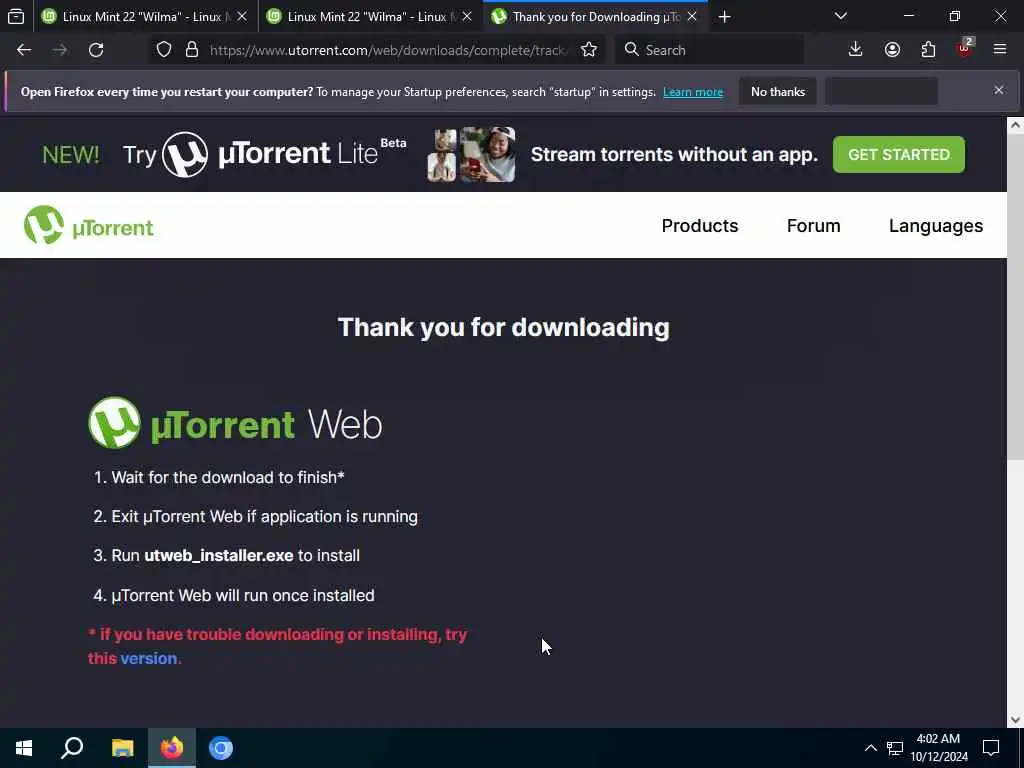Open the clock and date flyout
Viewport: 1024px width, 768px height.
point(938,748)
